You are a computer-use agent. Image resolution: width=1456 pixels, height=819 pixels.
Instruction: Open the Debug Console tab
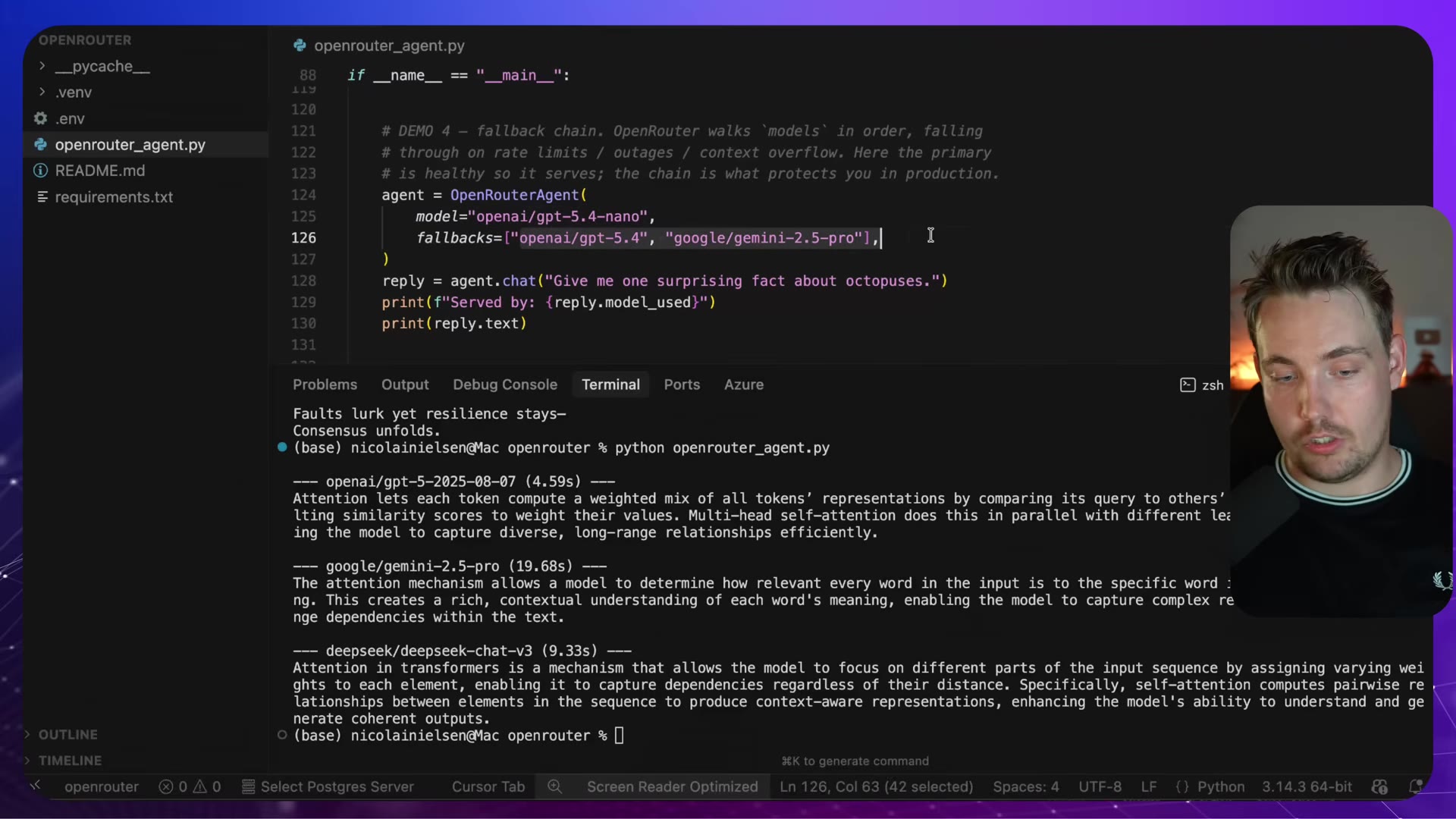pyautogui.click(x=505, y=384)
